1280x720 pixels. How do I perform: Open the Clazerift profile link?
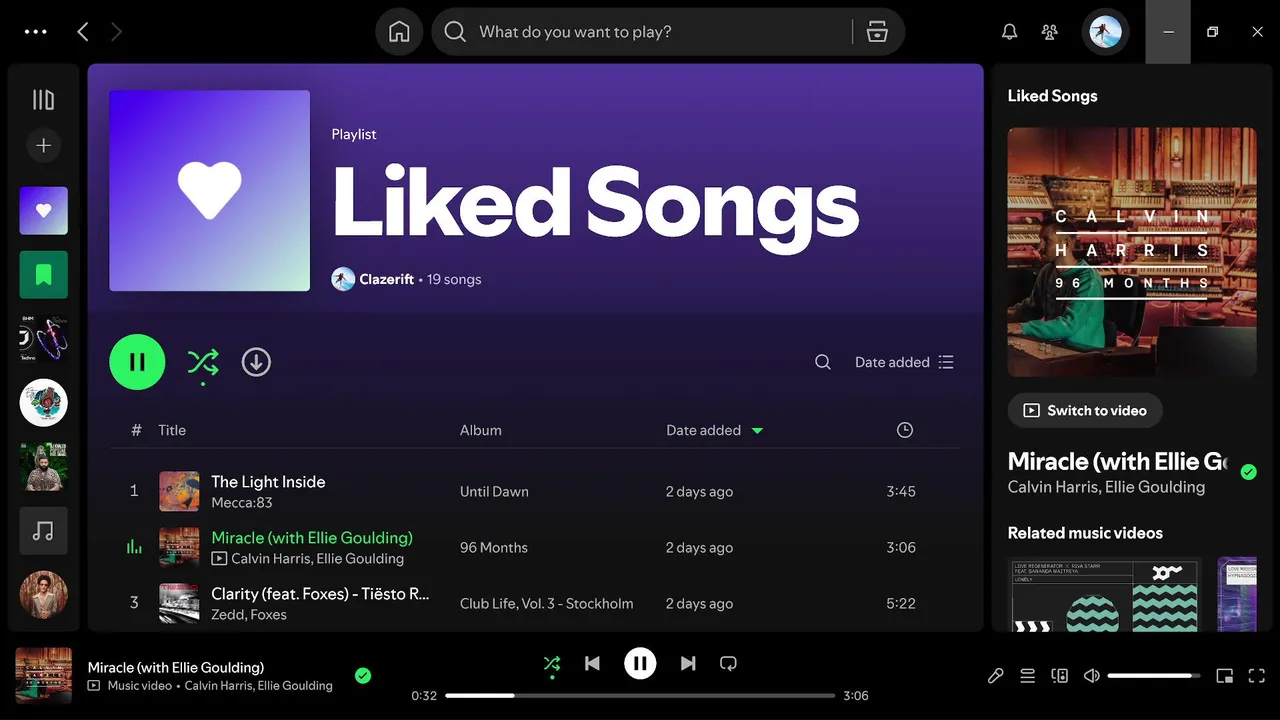point(386,279)
